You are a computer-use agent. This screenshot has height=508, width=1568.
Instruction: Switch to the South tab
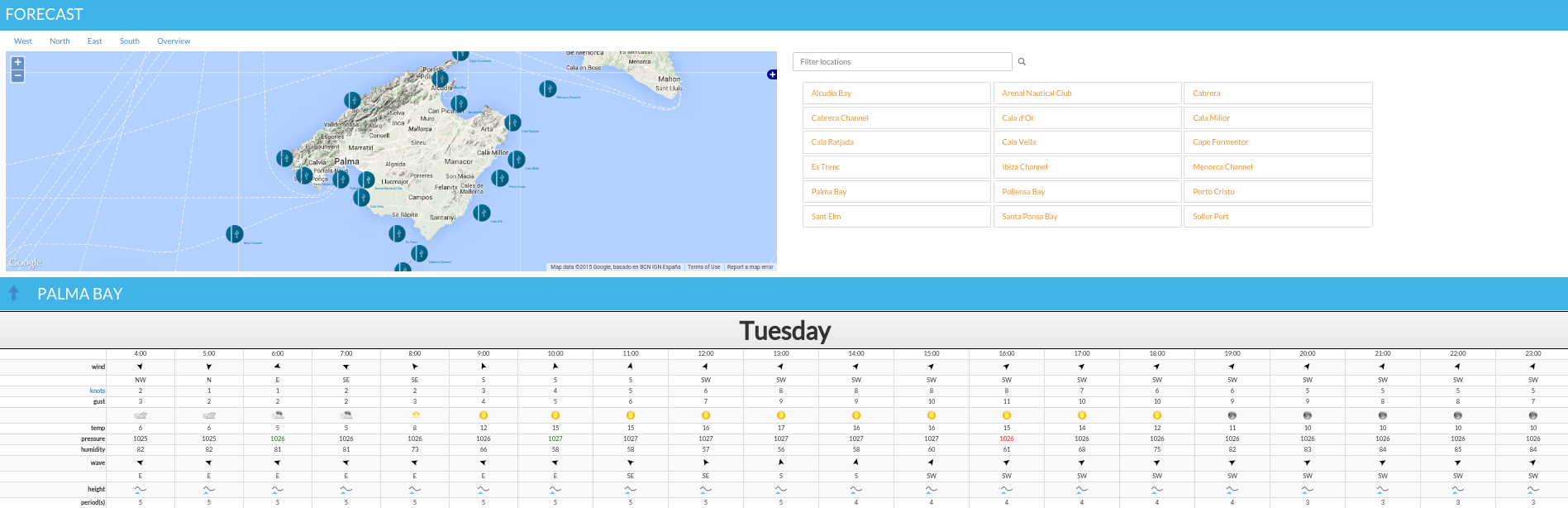[130, 41]
